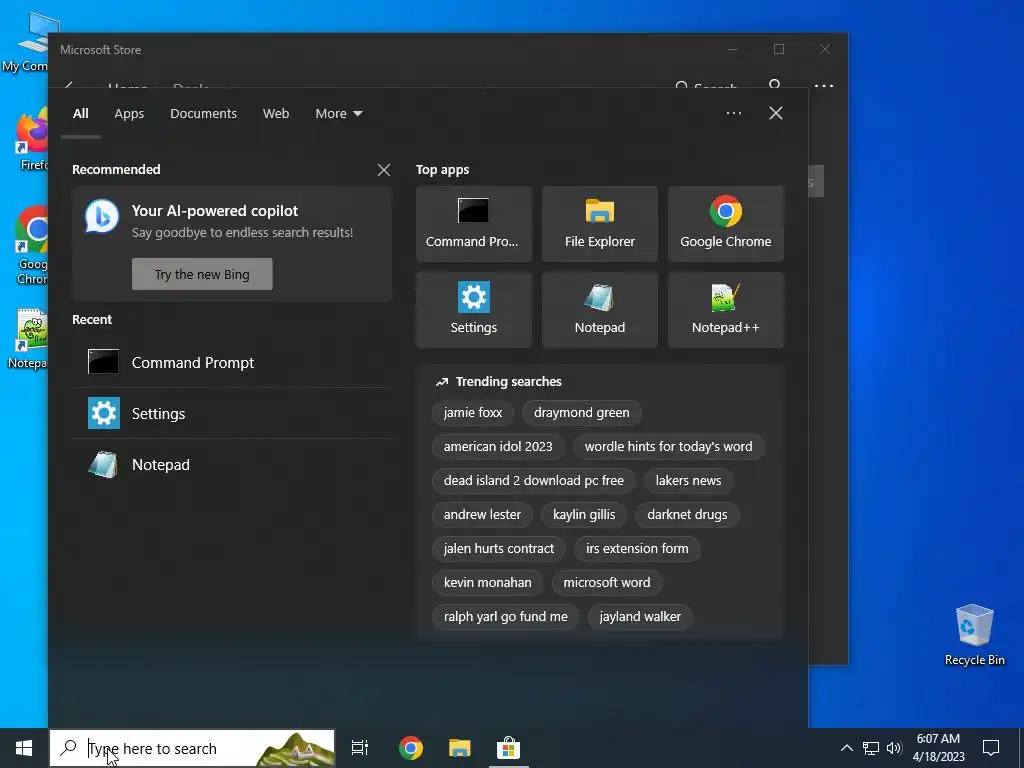Open Settings tile in Top apps
The width and height of the screenshot is (1024, 768).
[x=473, y=310]
